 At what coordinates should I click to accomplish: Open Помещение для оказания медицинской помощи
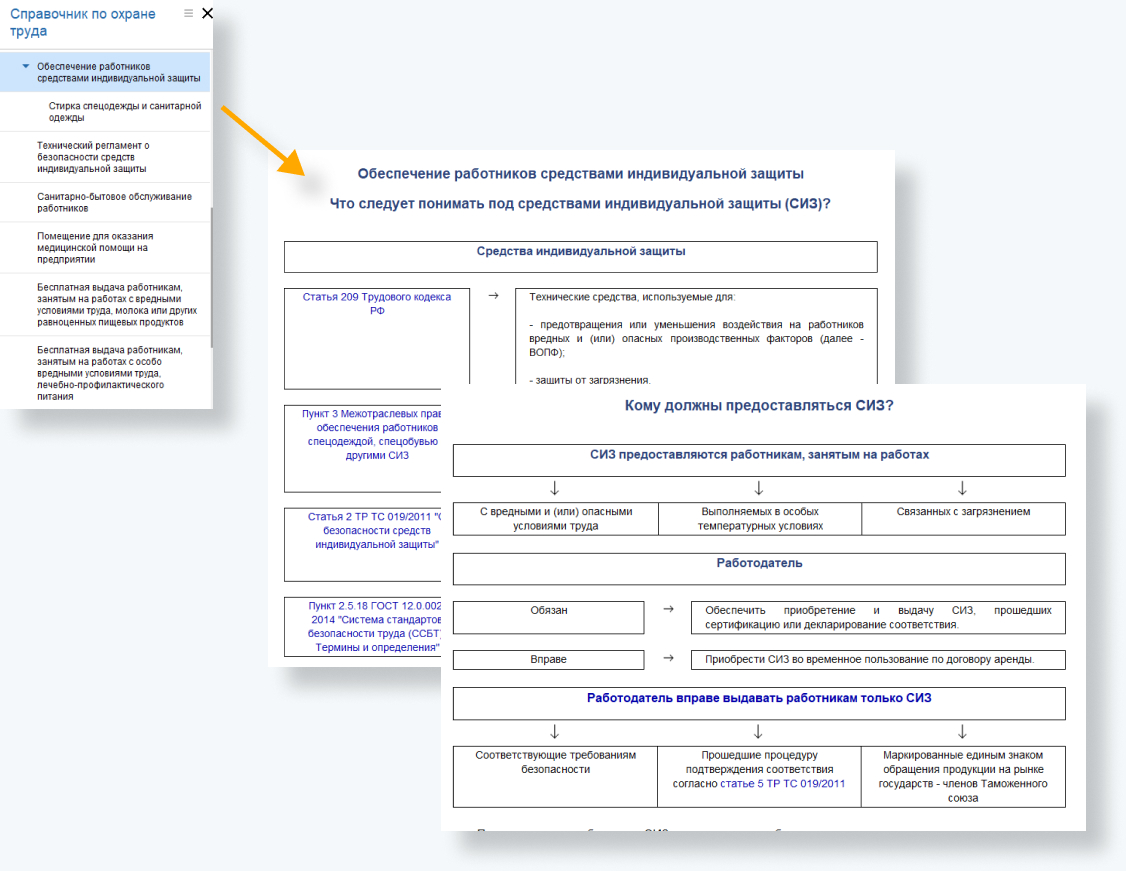pos(95,247)
